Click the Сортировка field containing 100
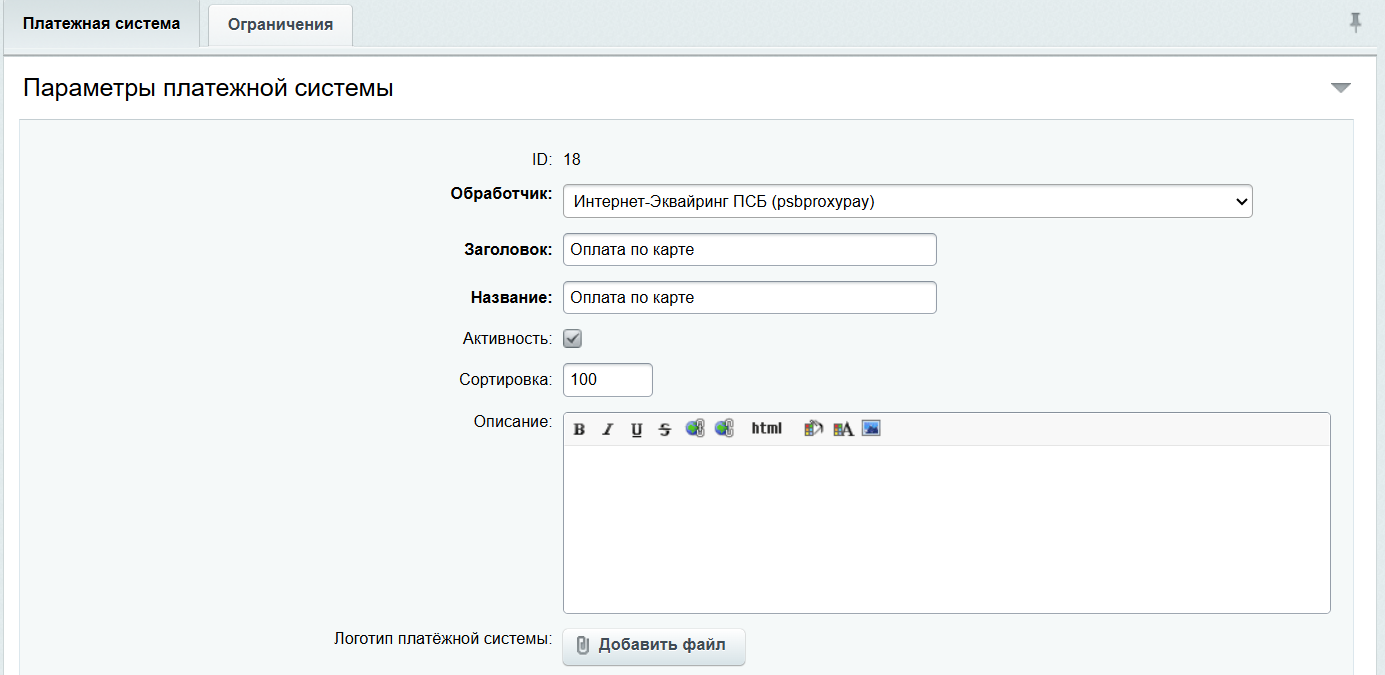Image resolution: width=1385 pixels, height=675 pixels. pos(607,380)
